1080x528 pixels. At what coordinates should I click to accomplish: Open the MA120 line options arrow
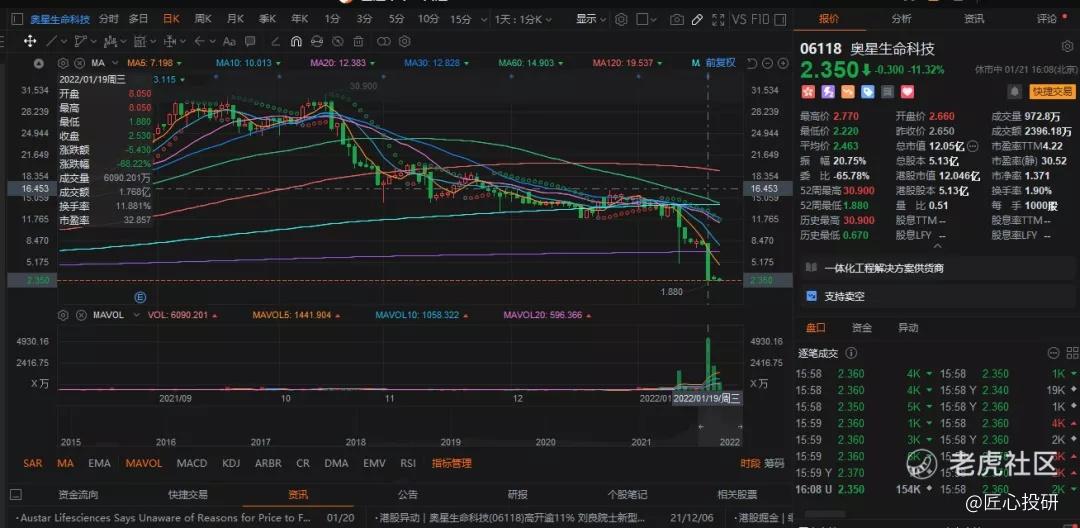(660, 63)
